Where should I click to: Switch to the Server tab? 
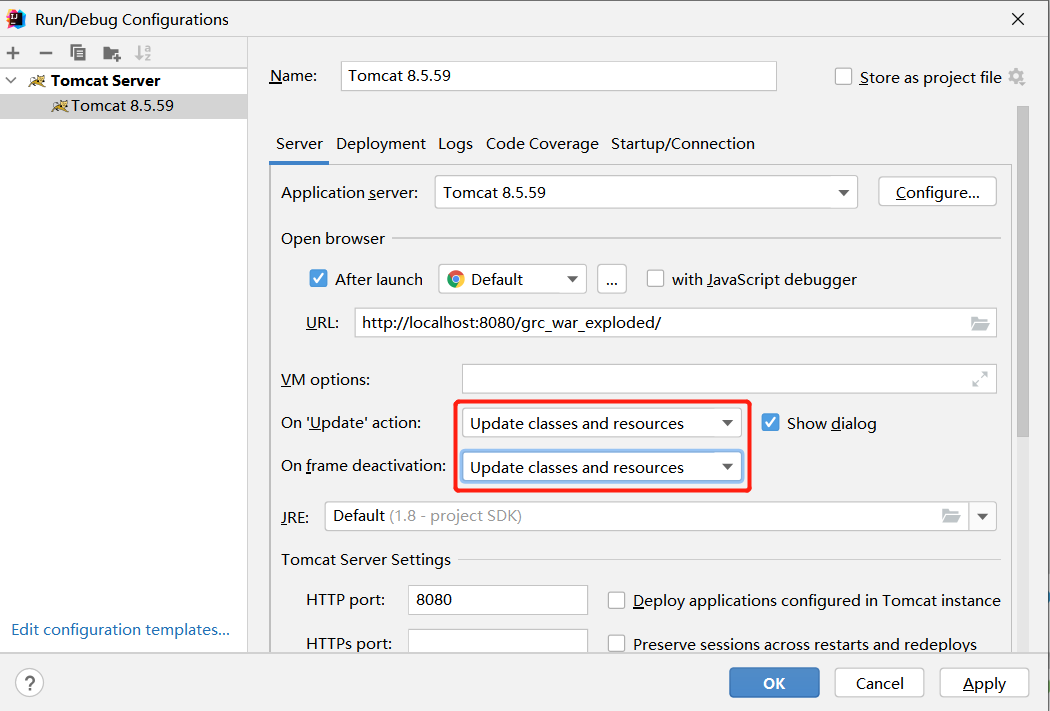click(x=299, y=144)
